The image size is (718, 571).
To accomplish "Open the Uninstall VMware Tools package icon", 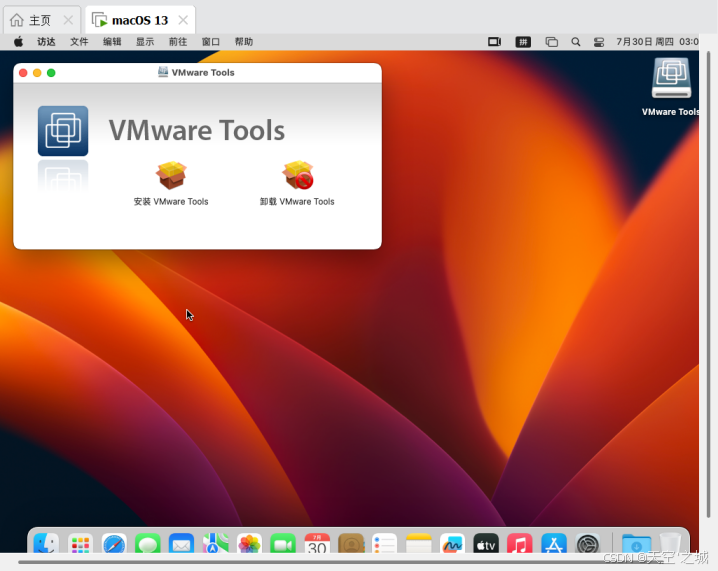I will click(x=298, y=175).
